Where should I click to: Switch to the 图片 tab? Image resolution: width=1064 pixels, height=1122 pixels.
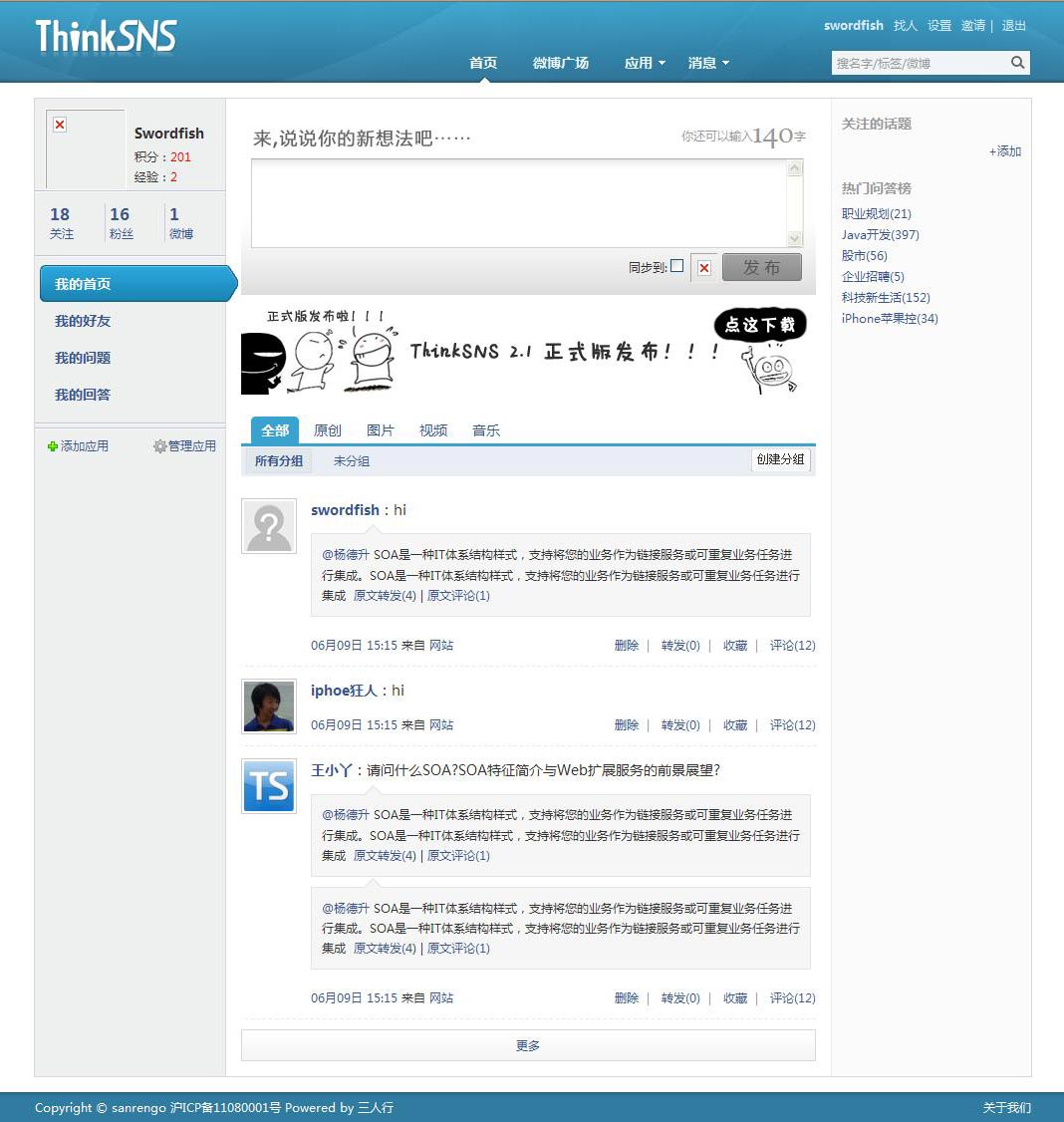tap(381, 430)
